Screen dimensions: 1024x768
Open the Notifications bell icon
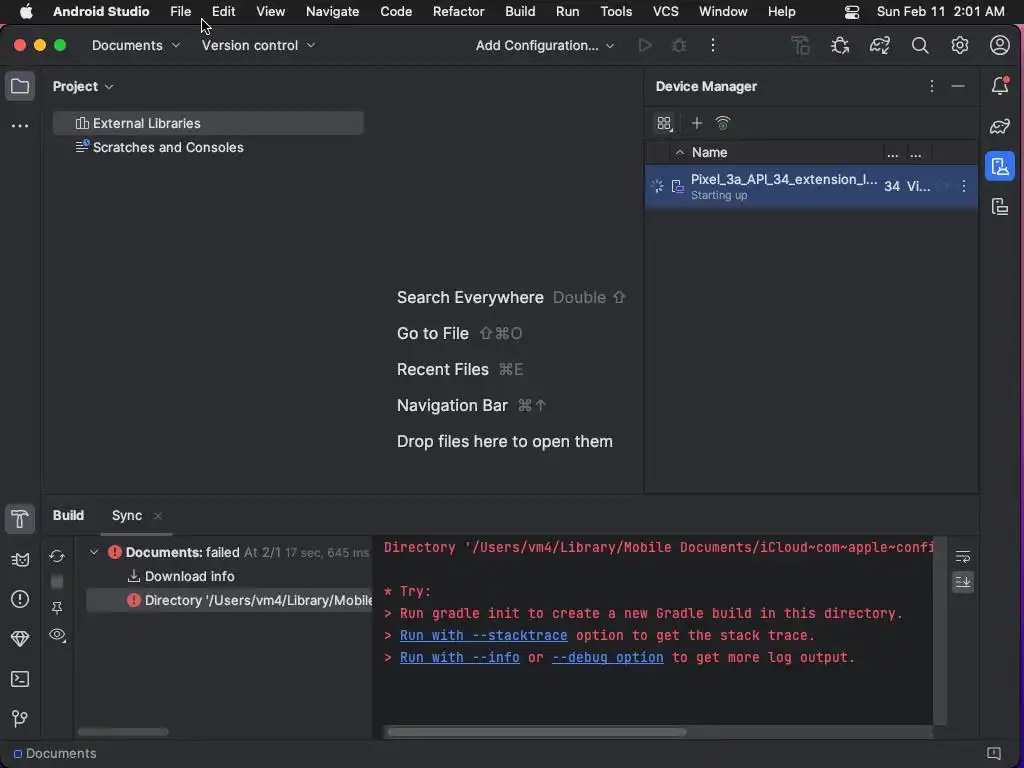point(1000,86)
